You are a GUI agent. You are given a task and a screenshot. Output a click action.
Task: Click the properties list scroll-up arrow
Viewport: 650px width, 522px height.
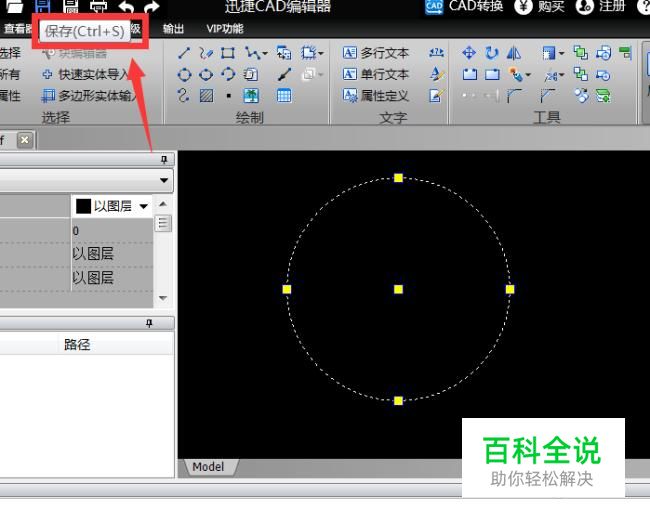[163, 204]
